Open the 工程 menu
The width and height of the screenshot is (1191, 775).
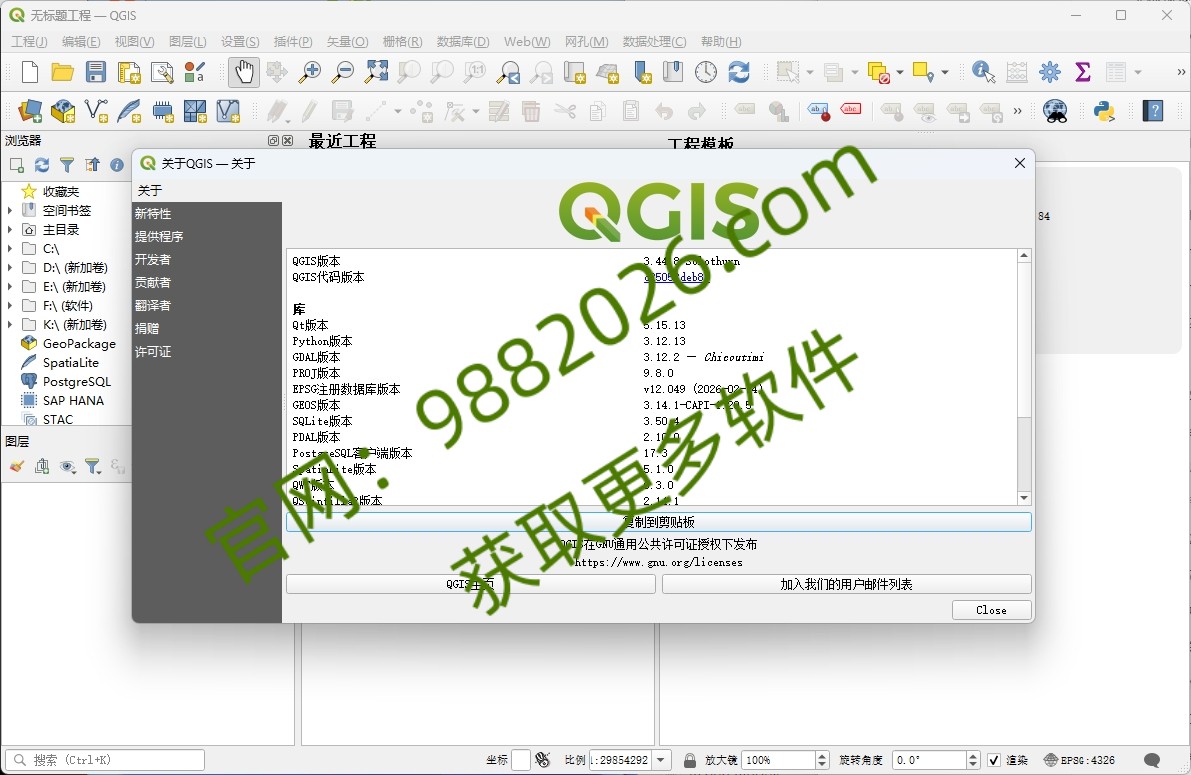[29, 42]
